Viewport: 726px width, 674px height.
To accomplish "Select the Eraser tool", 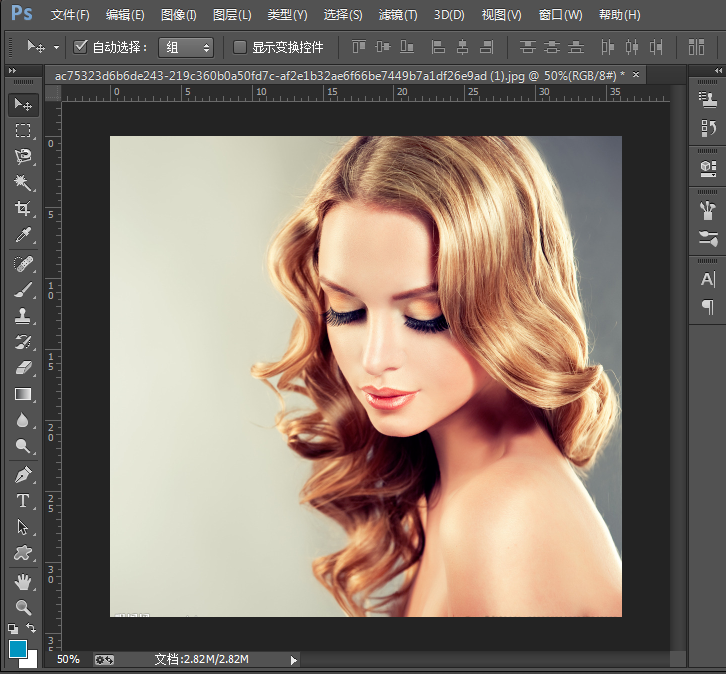I will click(23, 368).
